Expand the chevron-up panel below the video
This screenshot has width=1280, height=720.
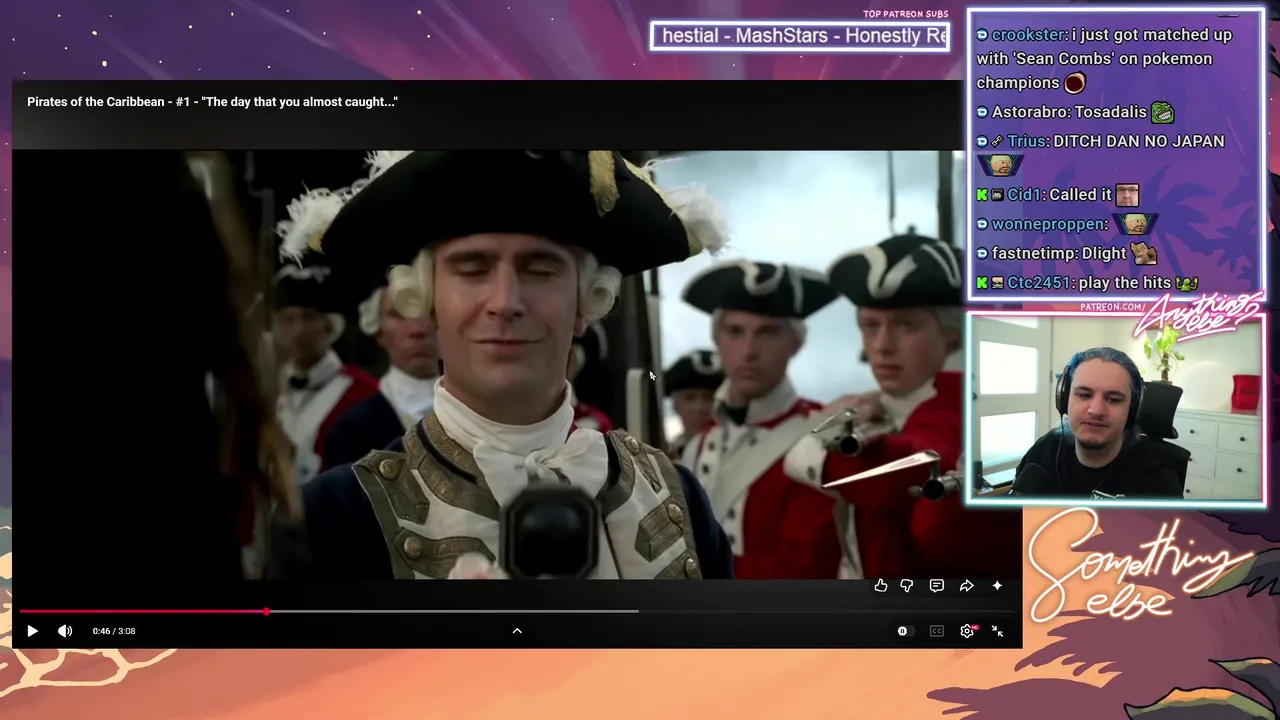[517, 631]
